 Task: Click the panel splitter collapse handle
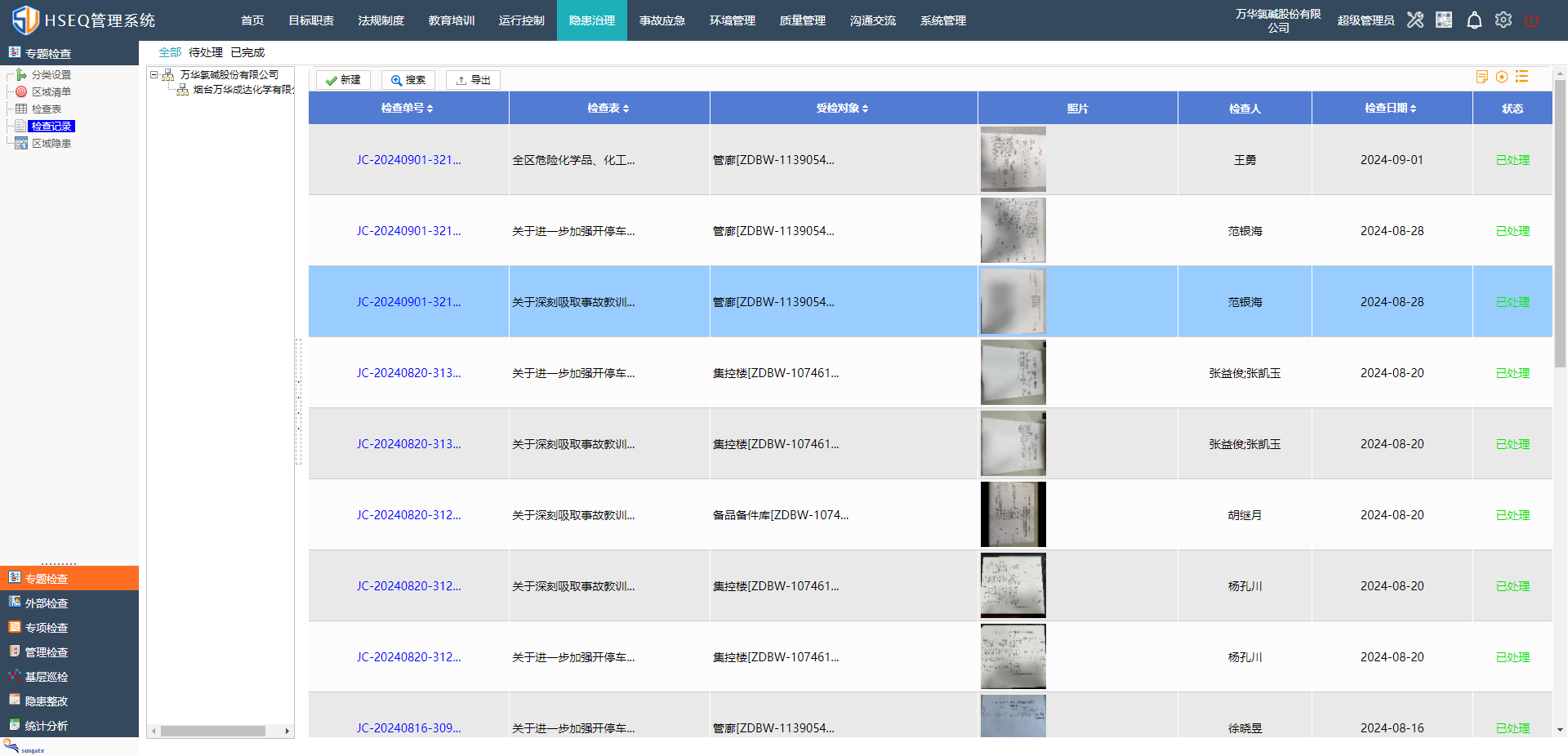coord(299,402)
